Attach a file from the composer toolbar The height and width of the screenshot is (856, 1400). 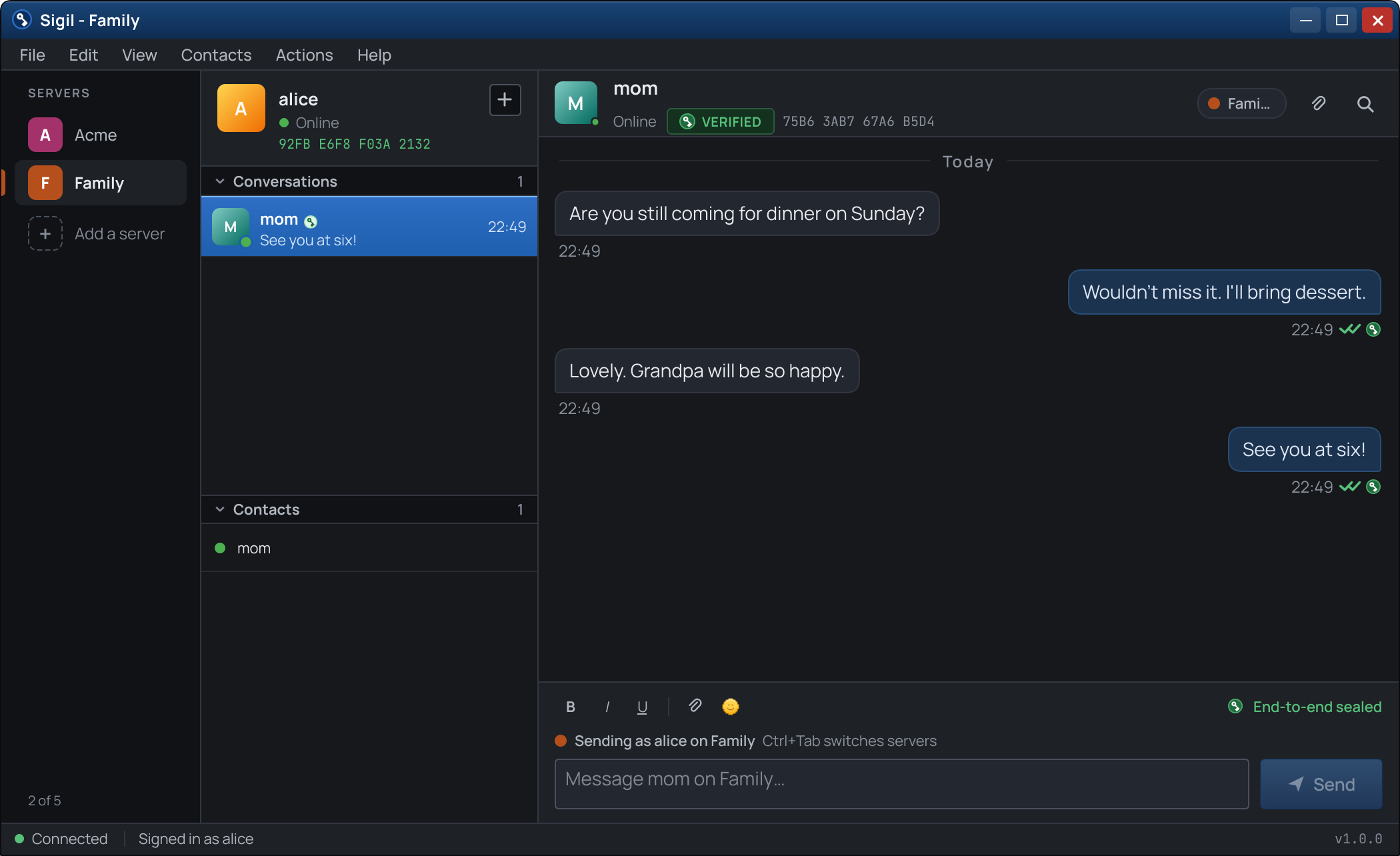click(x=695, y=706)
